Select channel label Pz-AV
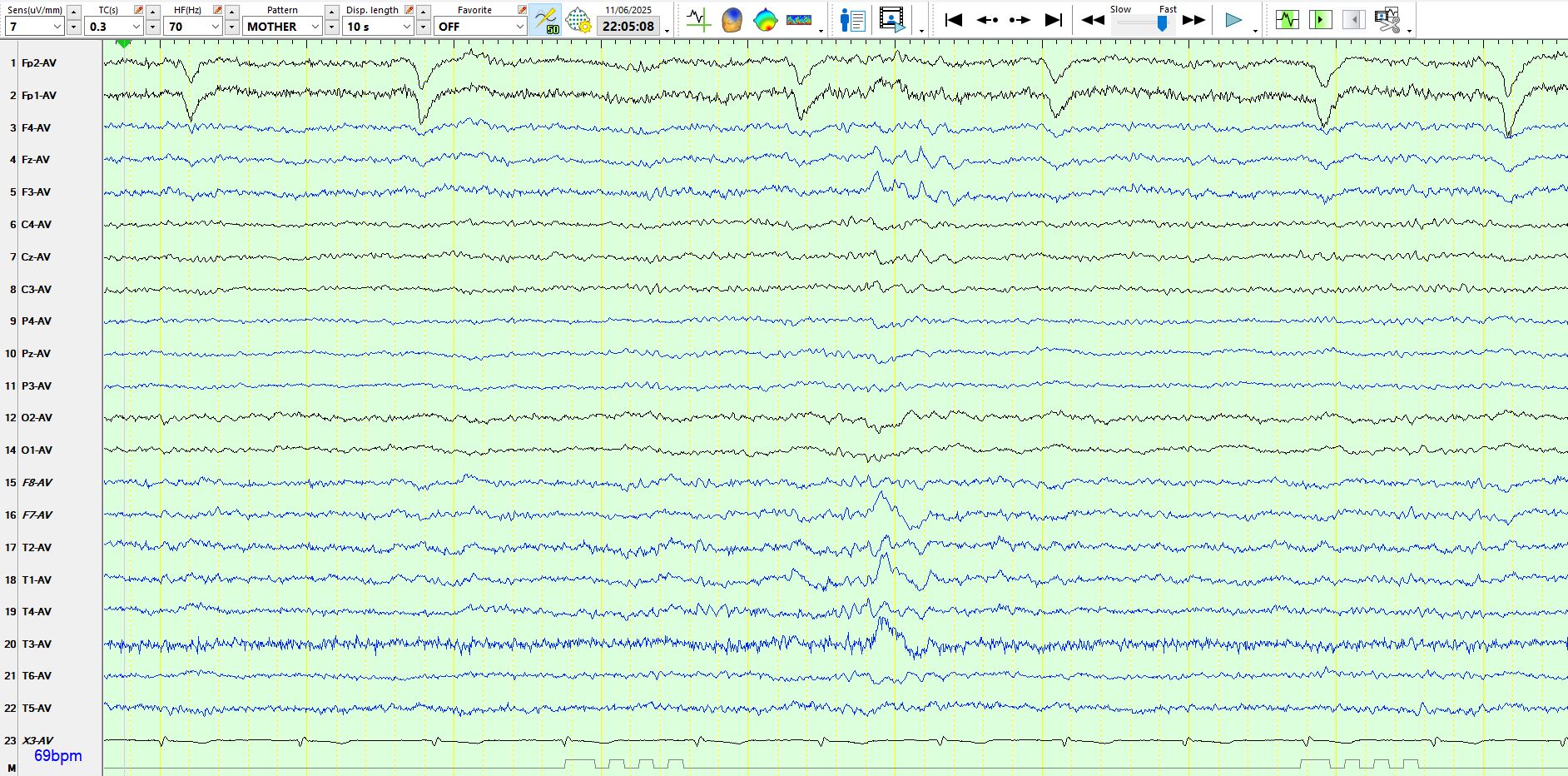 36,354
